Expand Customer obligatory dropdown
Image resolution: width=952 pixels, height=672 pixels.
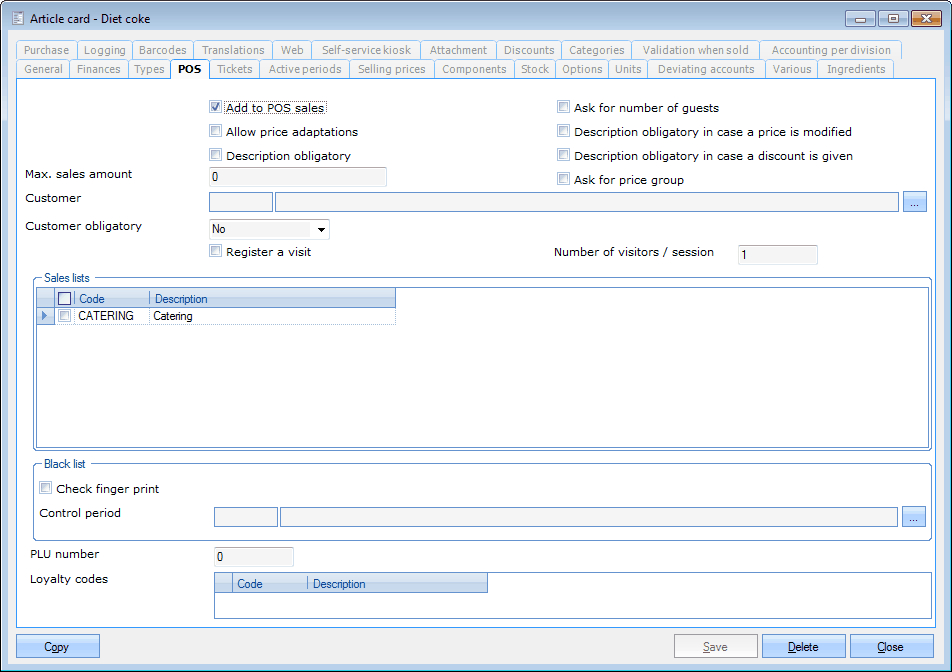click(321, 229)
